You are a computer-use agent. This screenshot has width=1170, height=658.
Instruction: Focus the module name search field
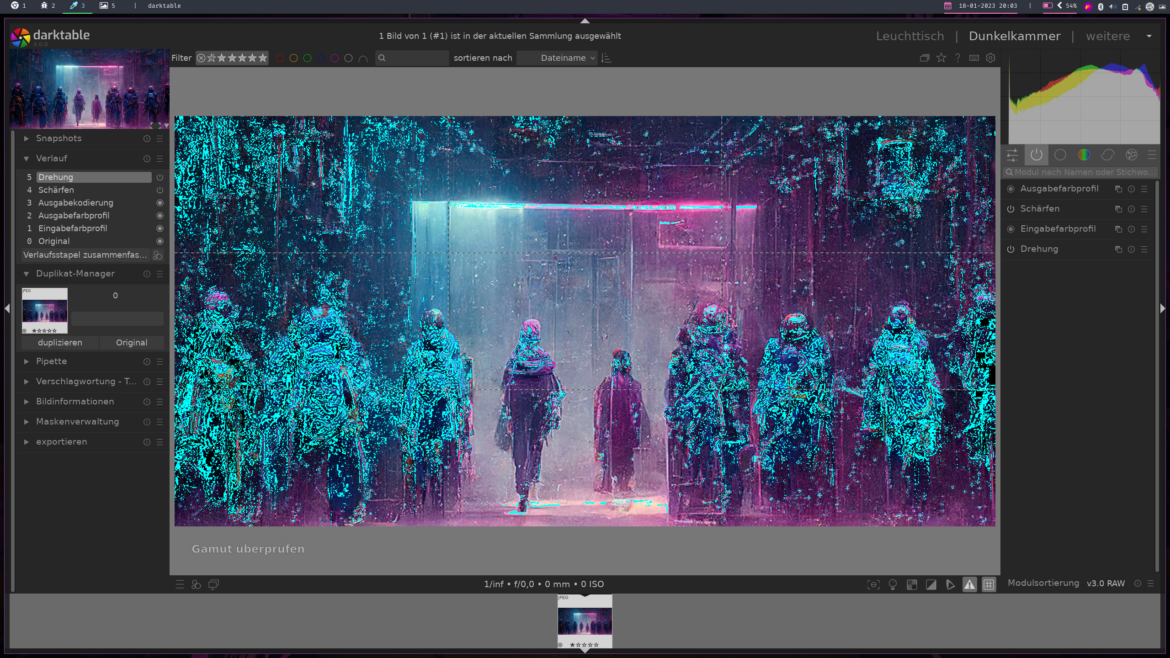click(1080, 172)
